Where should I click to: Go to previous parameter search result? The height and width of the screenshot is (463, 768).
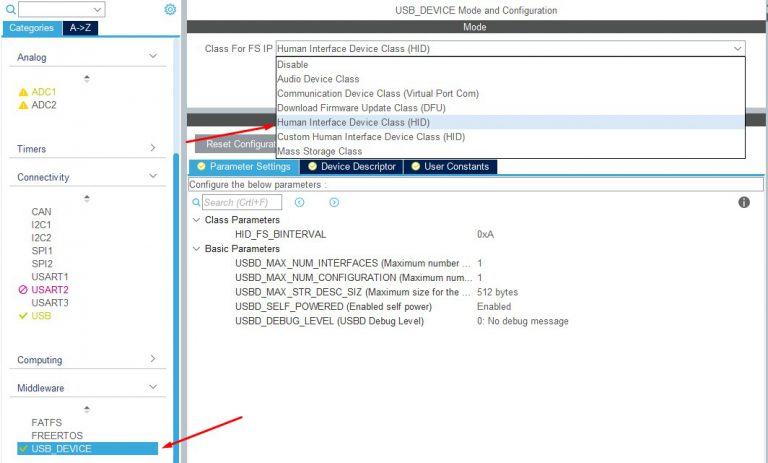[299, 202]
